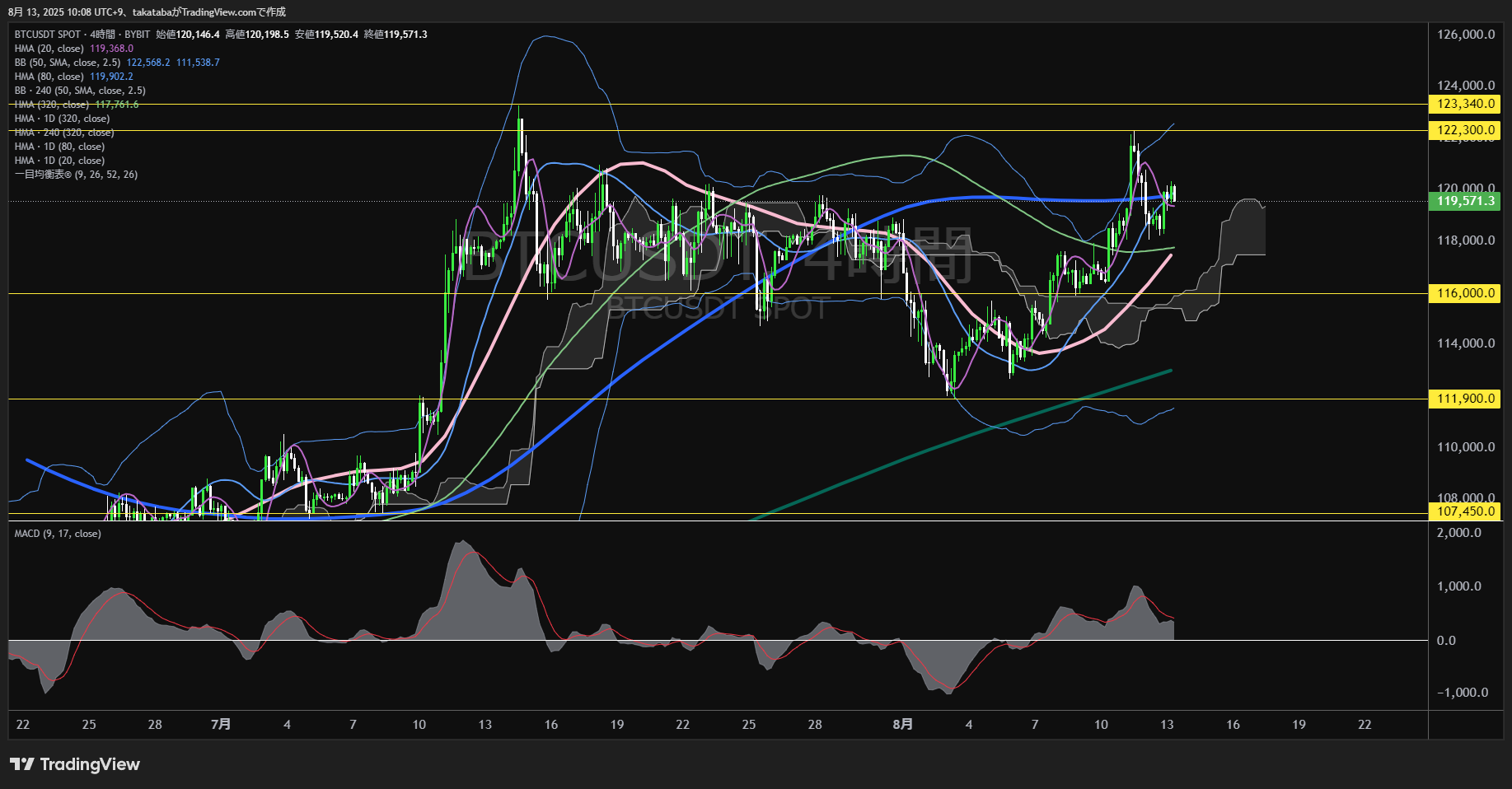Image resolution: width=1512 pixels, height=789 pixels.
Task: Select the MACD (9, 17, close) pane label
Action: point(58,534)
